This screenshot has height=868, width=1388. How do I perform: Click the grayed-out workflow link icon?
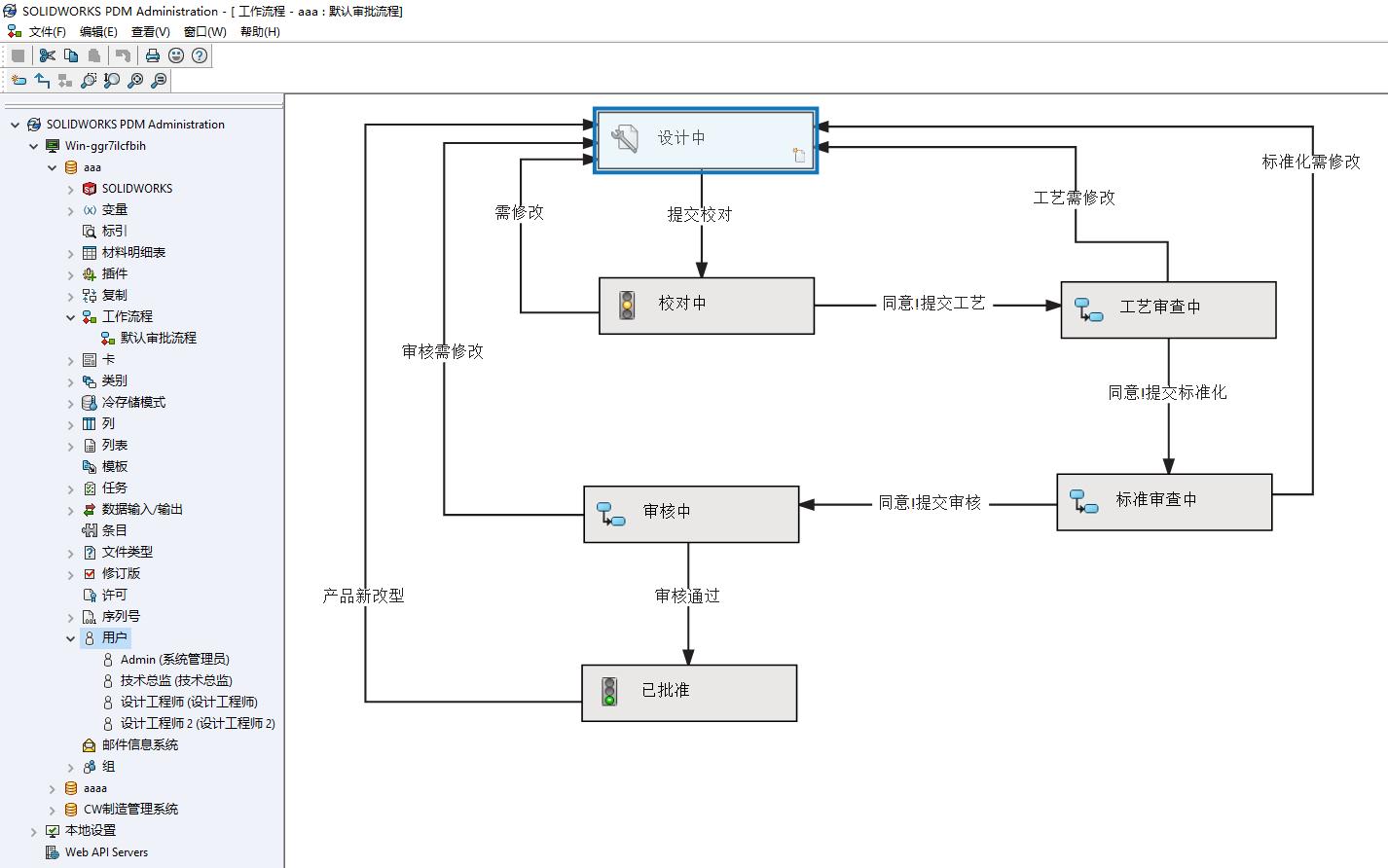pyautogui.click(x=65, y=81)
